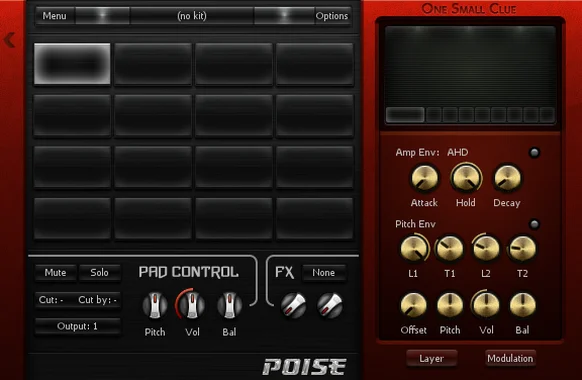Switch to the Modulation tab
The width and height of the screenshot is (582, 380).
click(510, 358)
